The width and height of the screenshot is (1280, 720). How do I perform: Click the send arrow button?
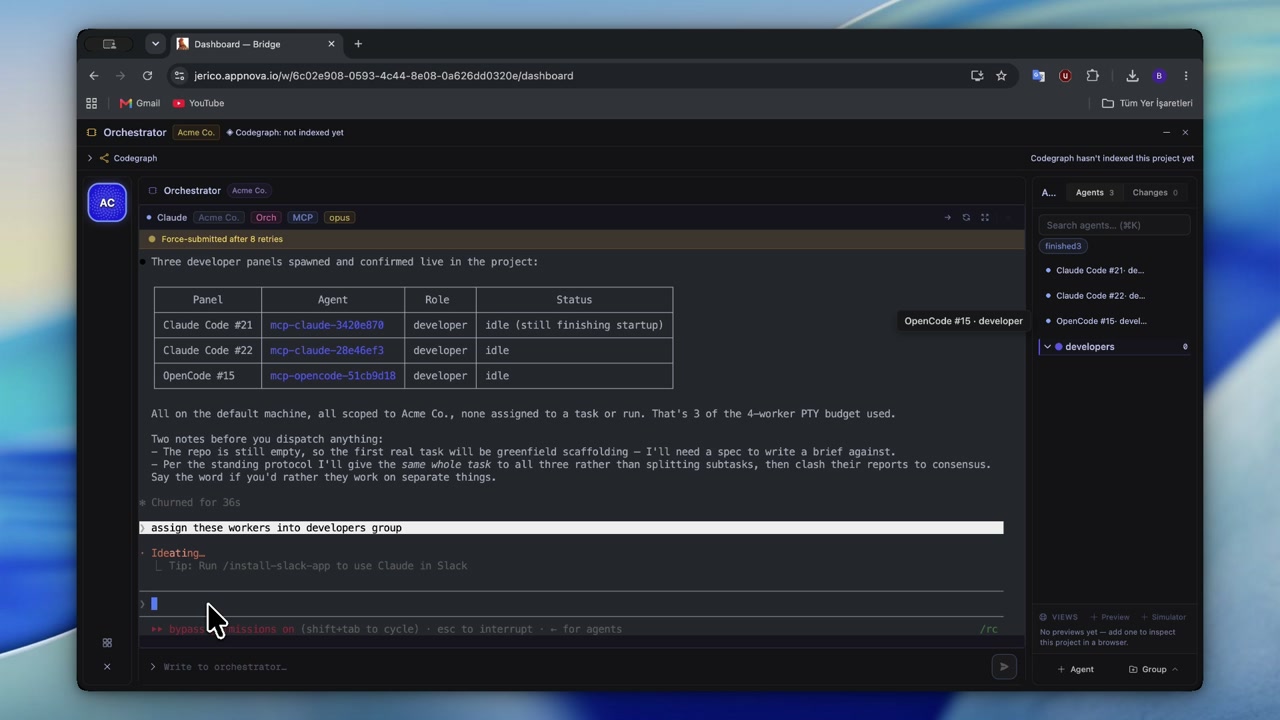(x=1004, y=667)
